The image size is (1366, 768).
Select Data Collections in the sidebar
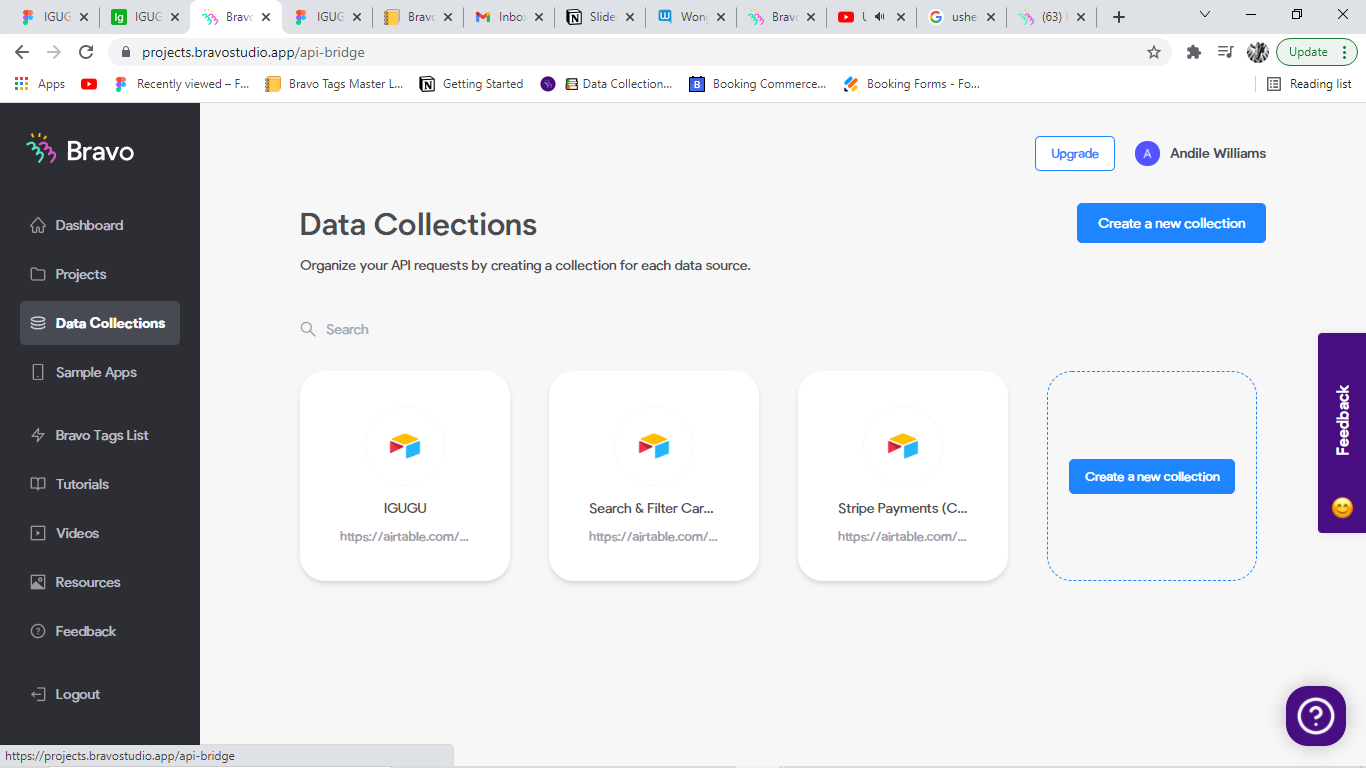click(100, 323)
